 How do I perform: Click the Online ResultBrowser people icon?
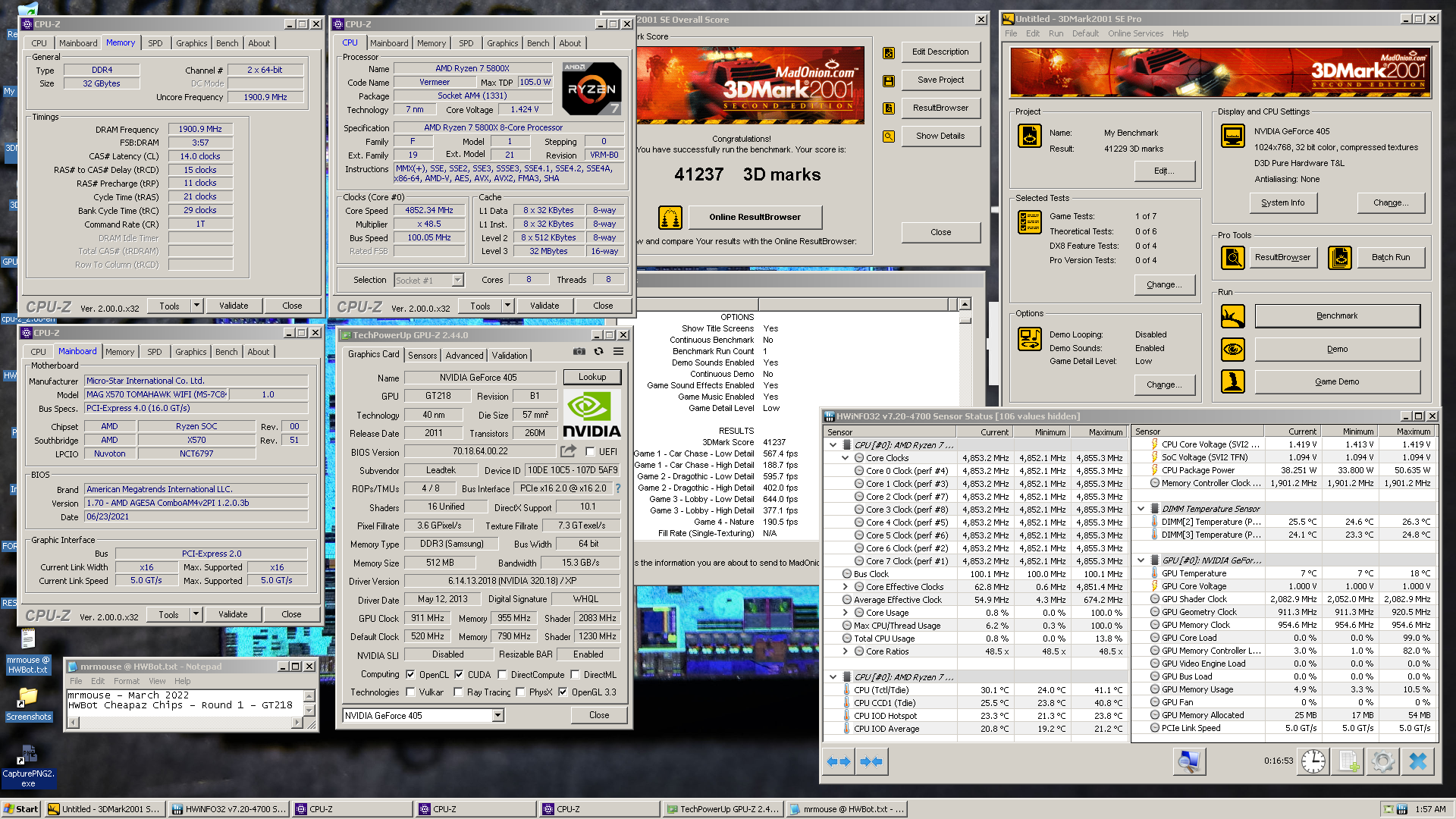pos(670,218)
